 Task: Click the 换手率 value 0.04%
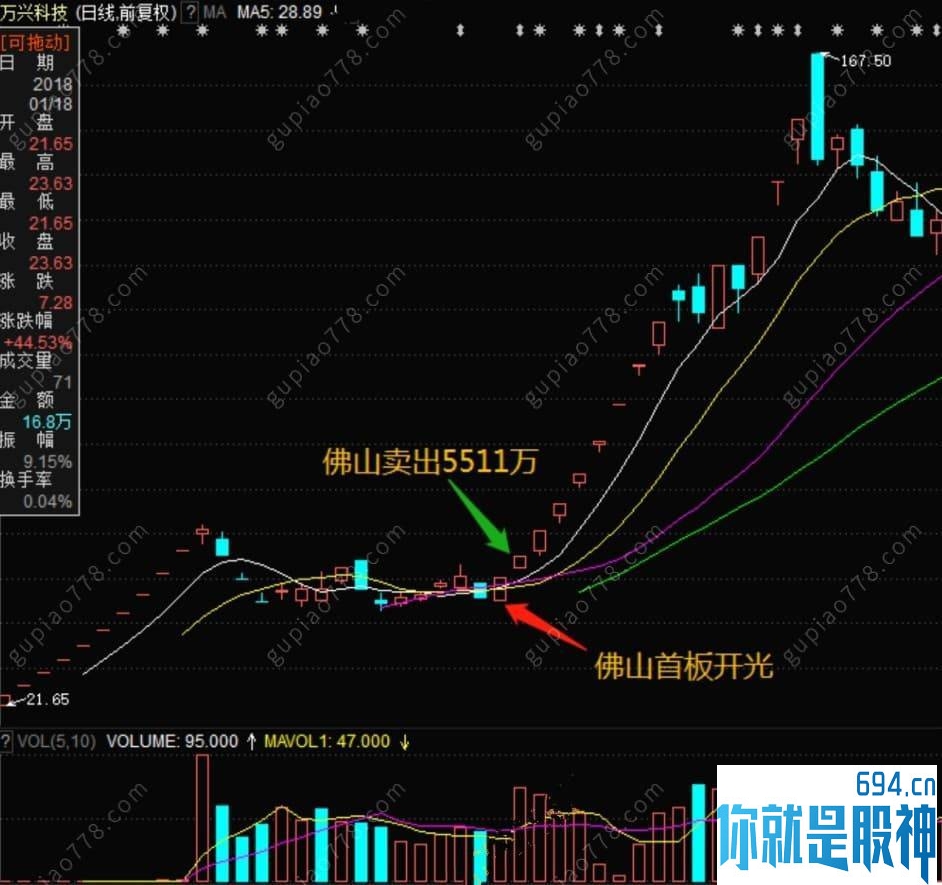[48, 501]
